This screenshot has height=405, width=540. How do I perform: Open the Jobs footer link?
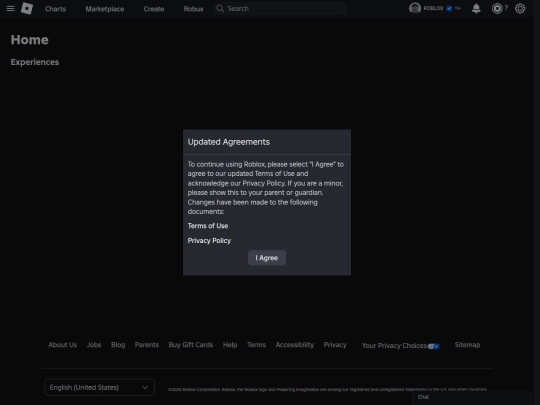94,345
